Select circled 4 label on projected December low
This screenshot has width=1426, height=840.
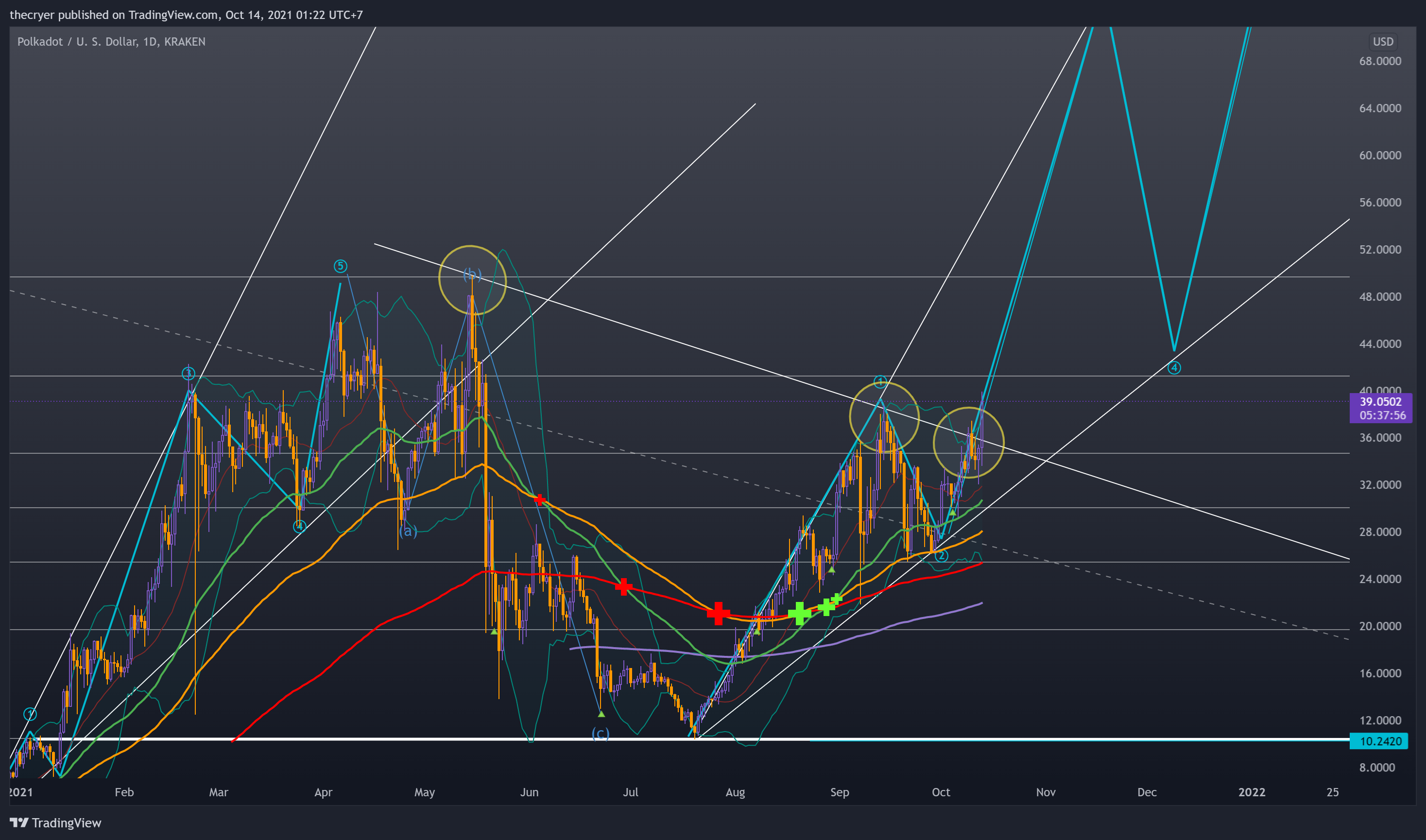point(1174,367)
